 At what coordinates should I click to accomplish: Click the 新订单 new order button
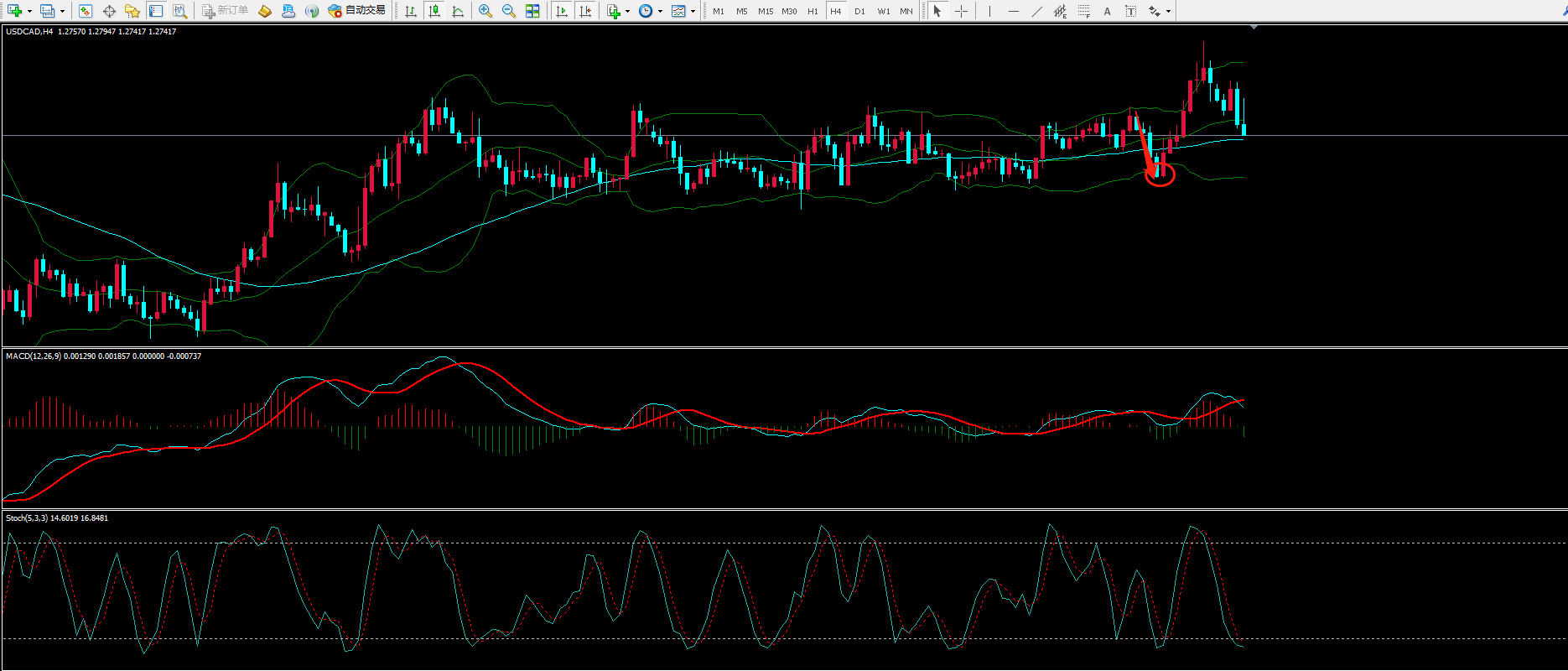[x=226, y=11]
